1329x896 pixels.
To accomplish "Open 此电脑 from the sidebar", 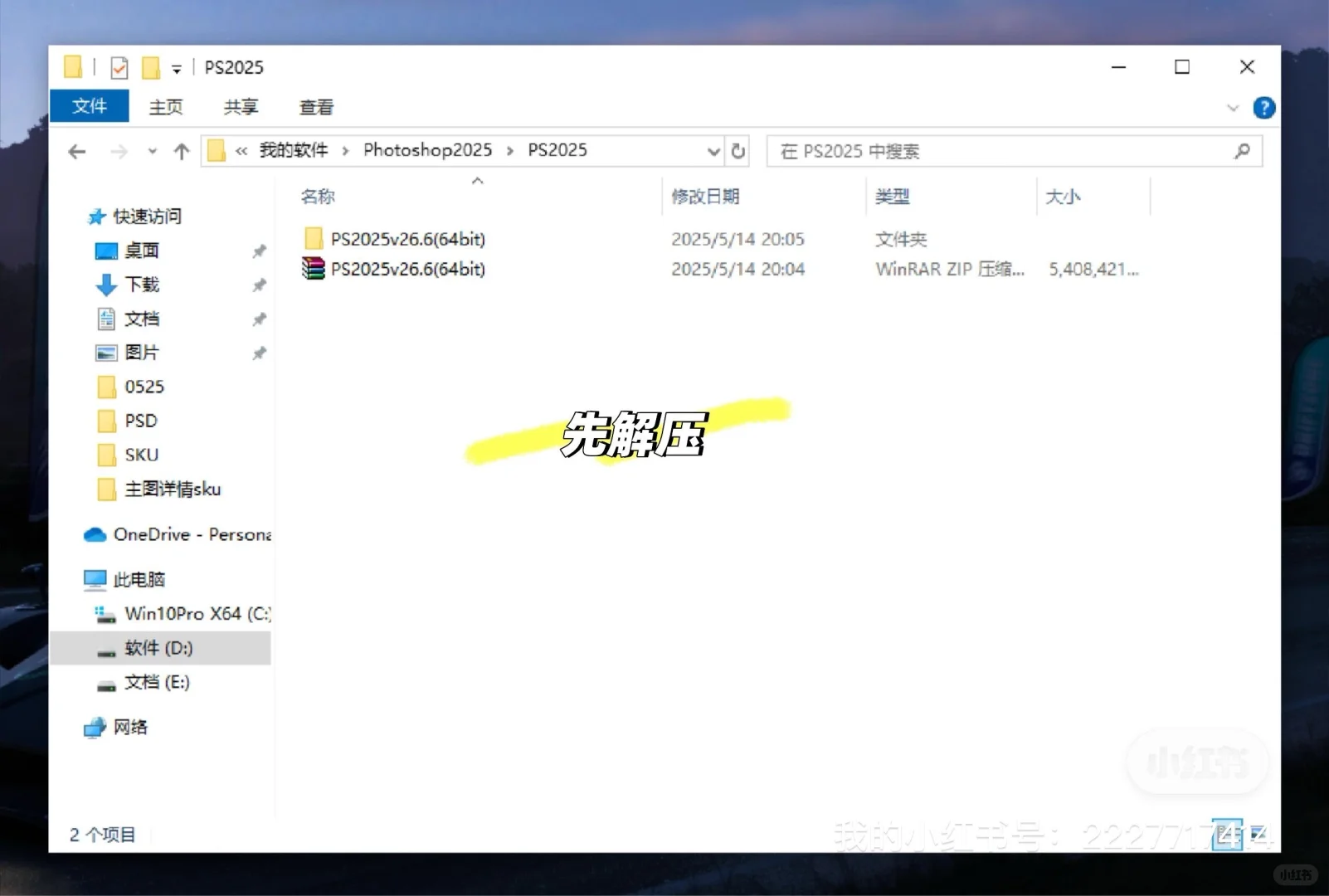I will 138,579.
